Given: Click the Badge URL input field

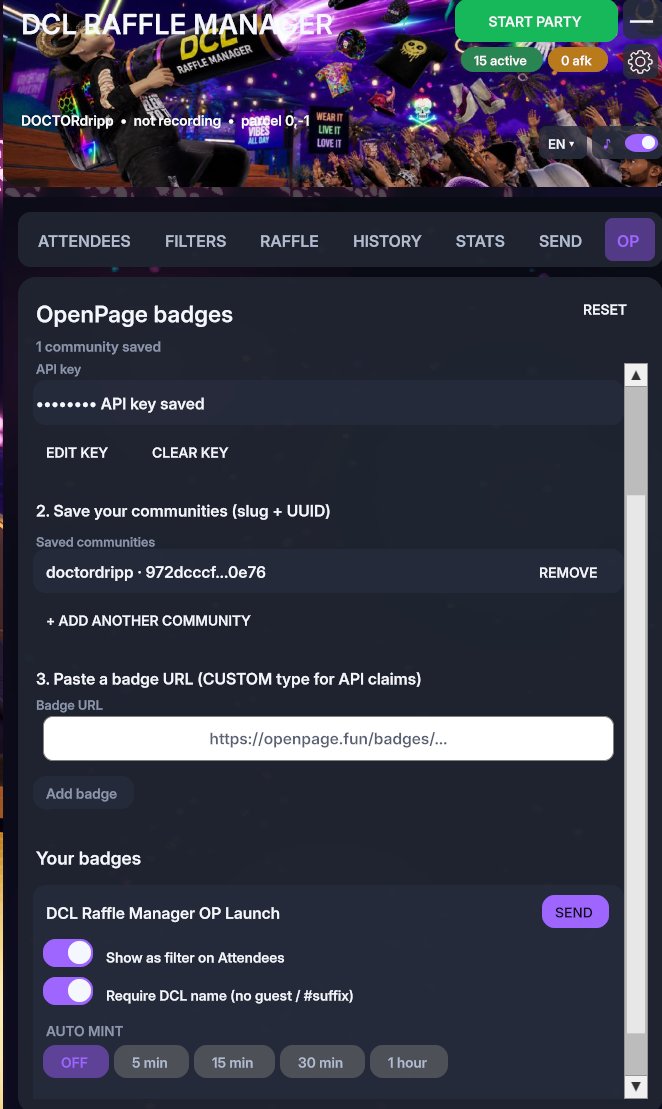Looking at the screenshot, I should pos(328,739).
